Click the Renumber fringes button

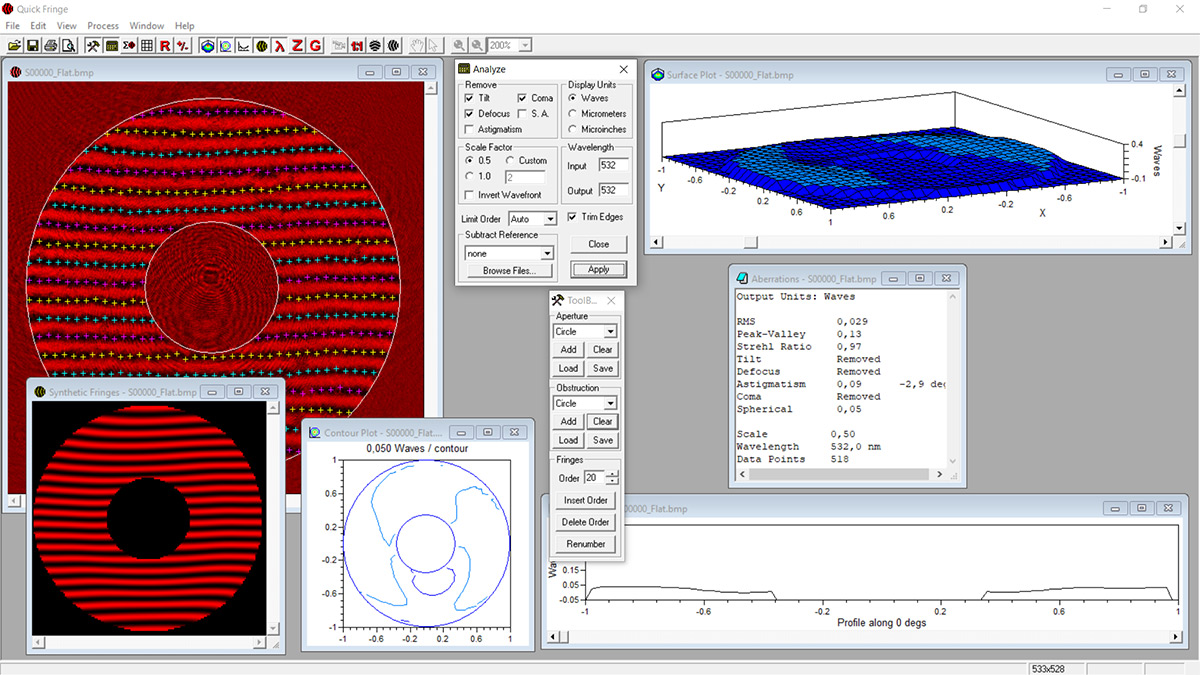[586, 544]
